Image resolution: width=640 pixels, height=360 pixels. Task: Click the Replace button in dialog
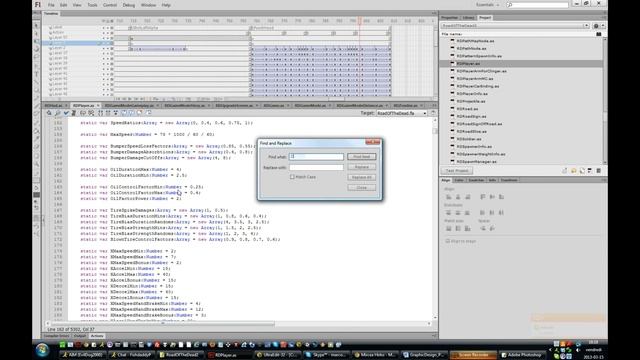(x=362, y=167)
